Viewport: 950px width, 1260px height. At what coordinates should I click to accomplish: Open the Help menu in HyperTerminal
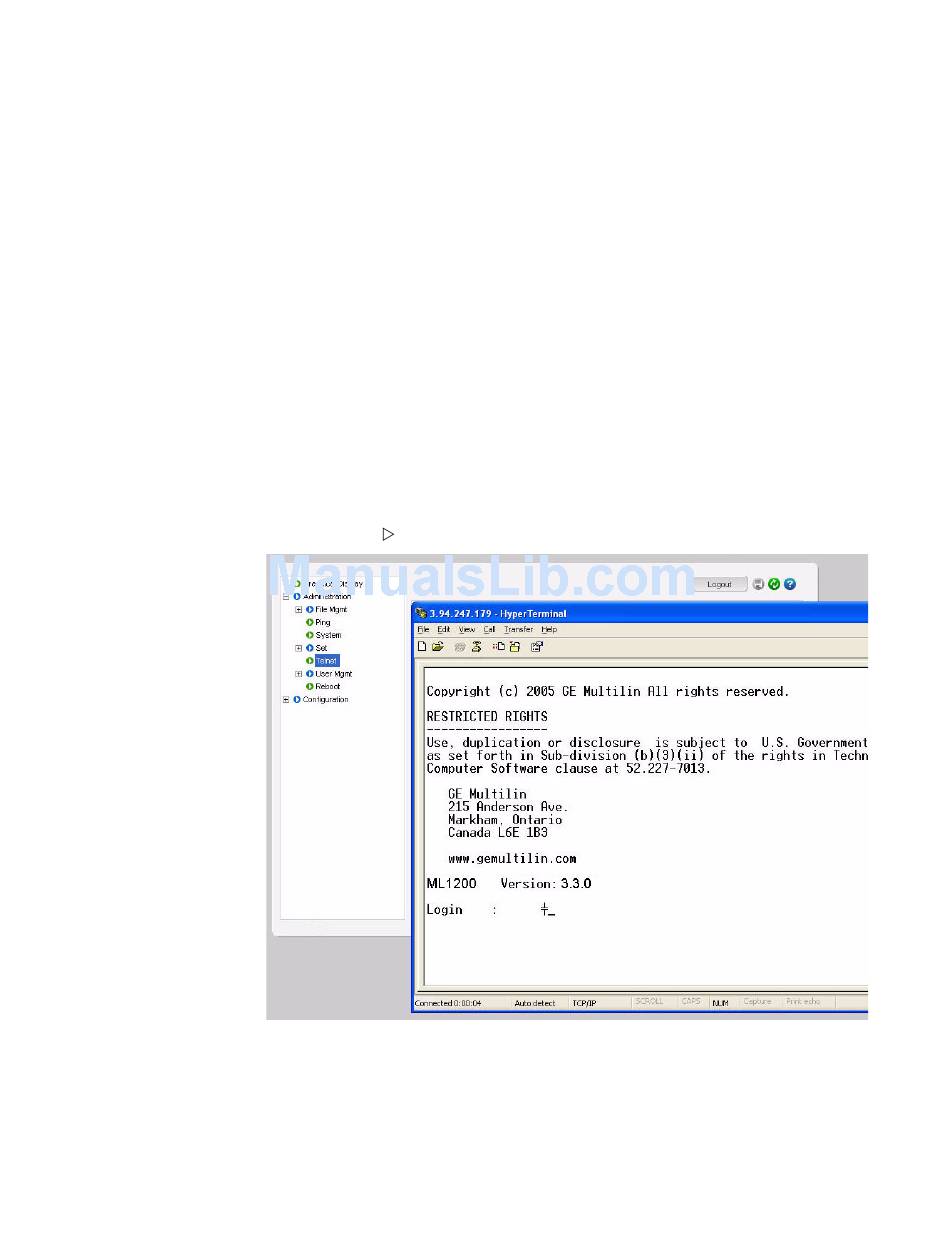click(549, 630)
